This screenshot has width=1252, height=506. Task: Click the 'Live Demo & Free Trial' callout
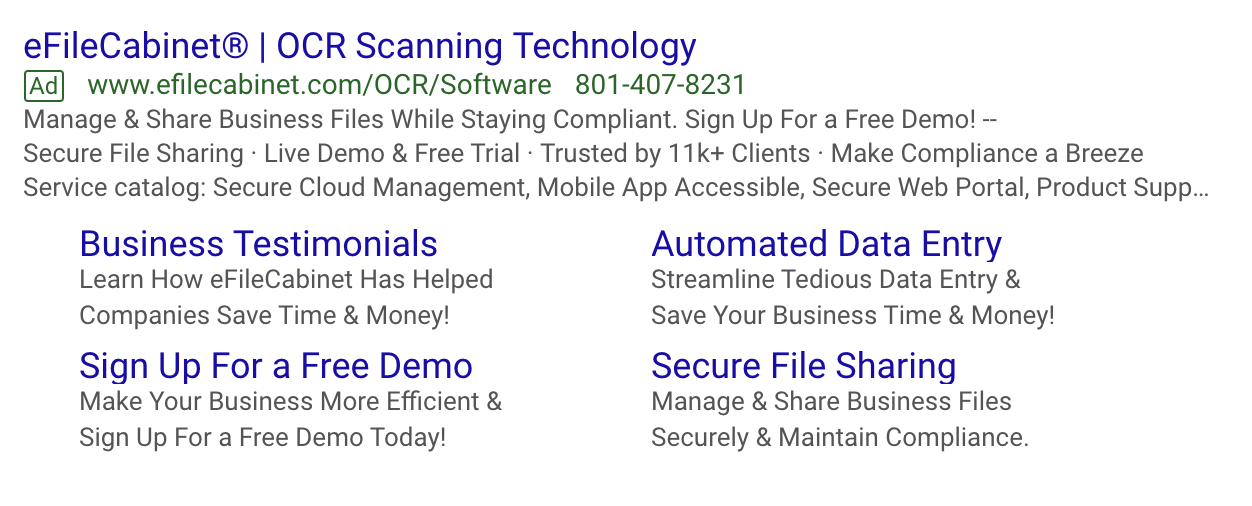(x=392, y=154)
